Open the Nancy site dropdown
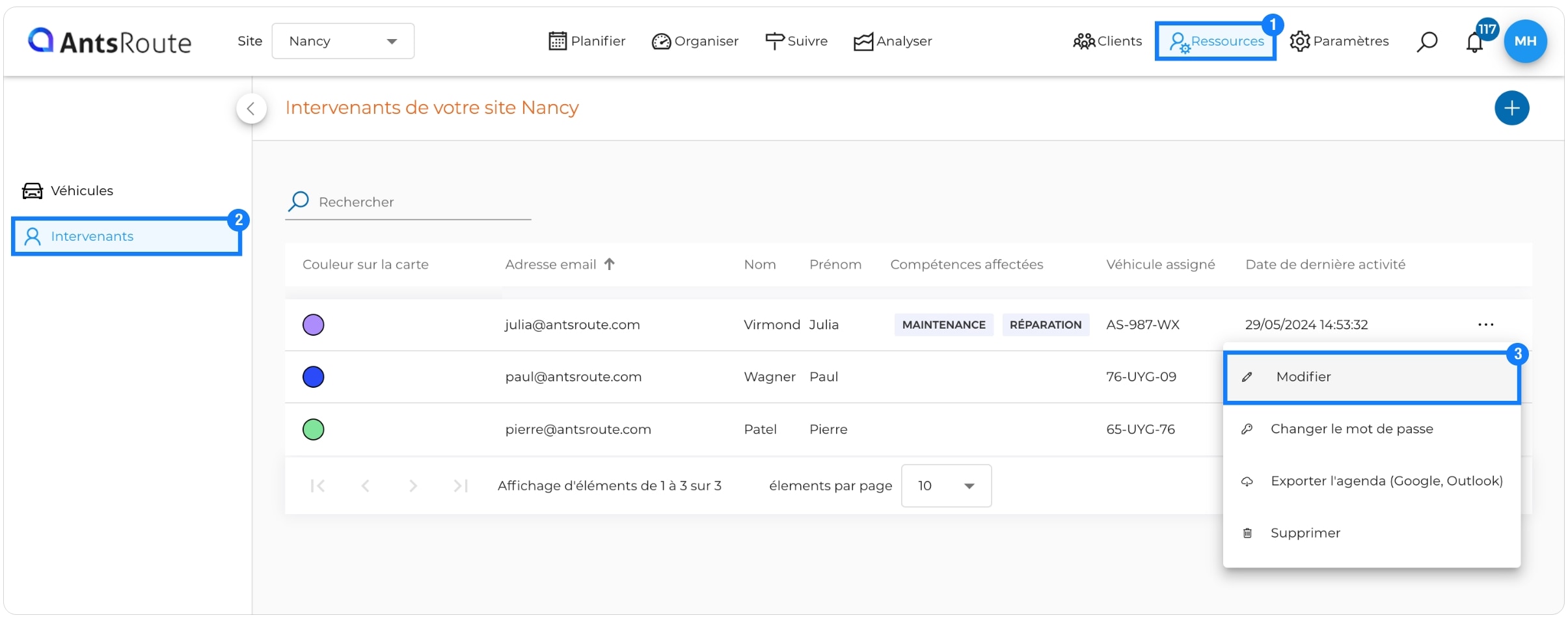1568x624 pixels. 343,41
